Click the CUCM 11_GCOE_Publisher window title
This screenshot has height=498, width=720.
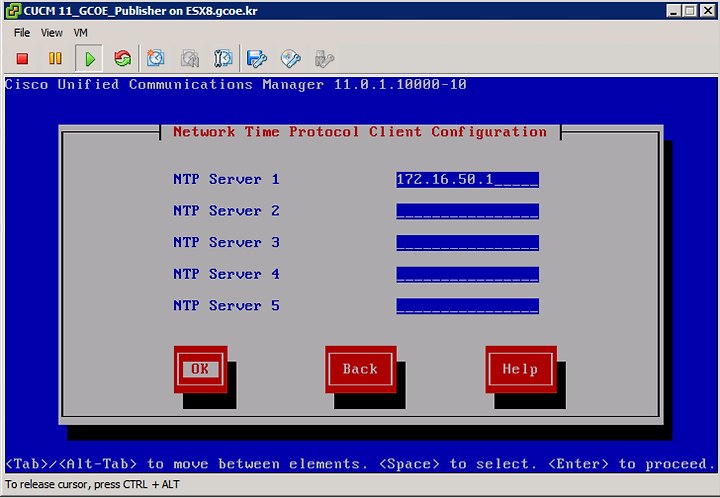(140, 11)
